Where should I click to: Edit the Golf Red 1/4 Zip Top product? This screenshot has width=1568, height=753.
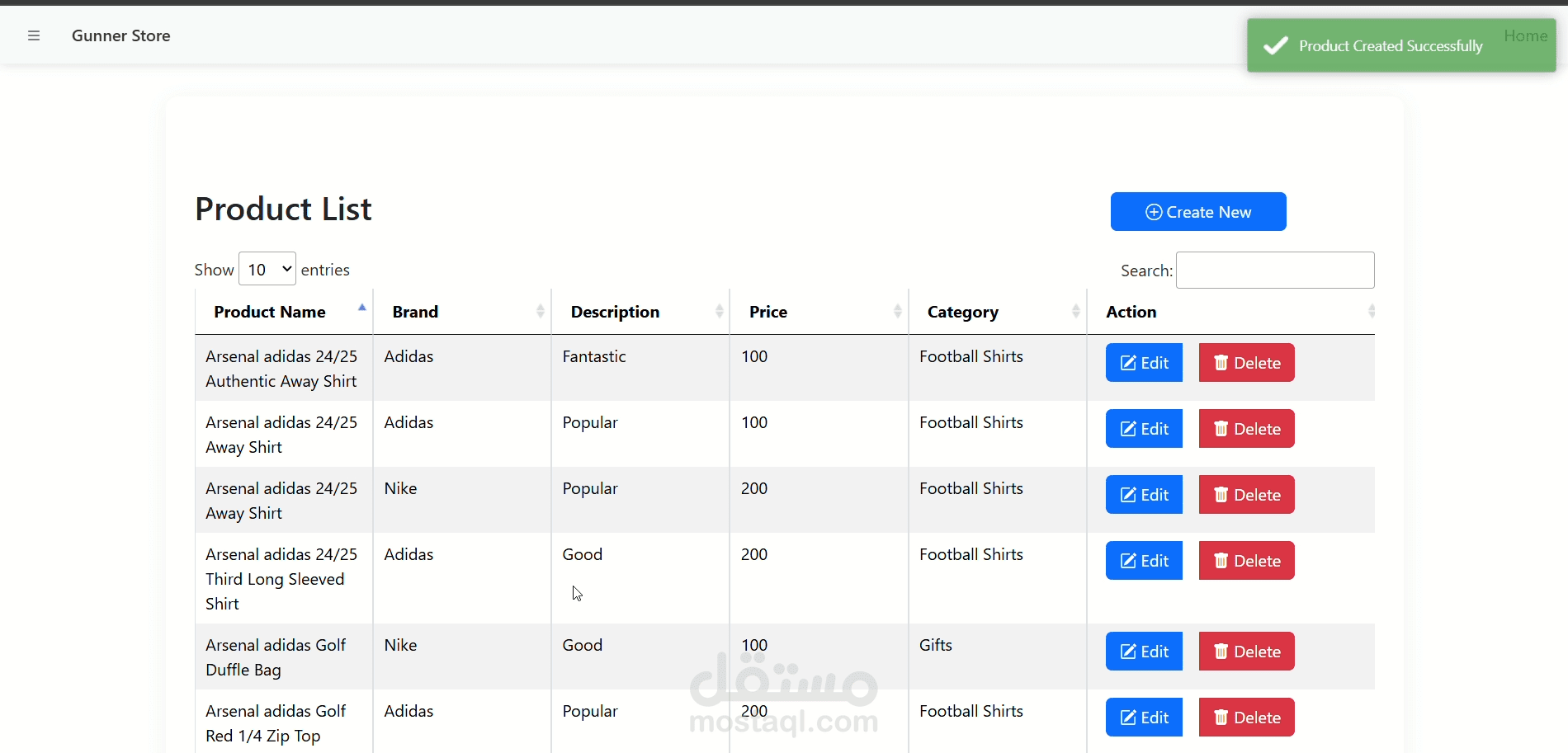[1144, 718]
